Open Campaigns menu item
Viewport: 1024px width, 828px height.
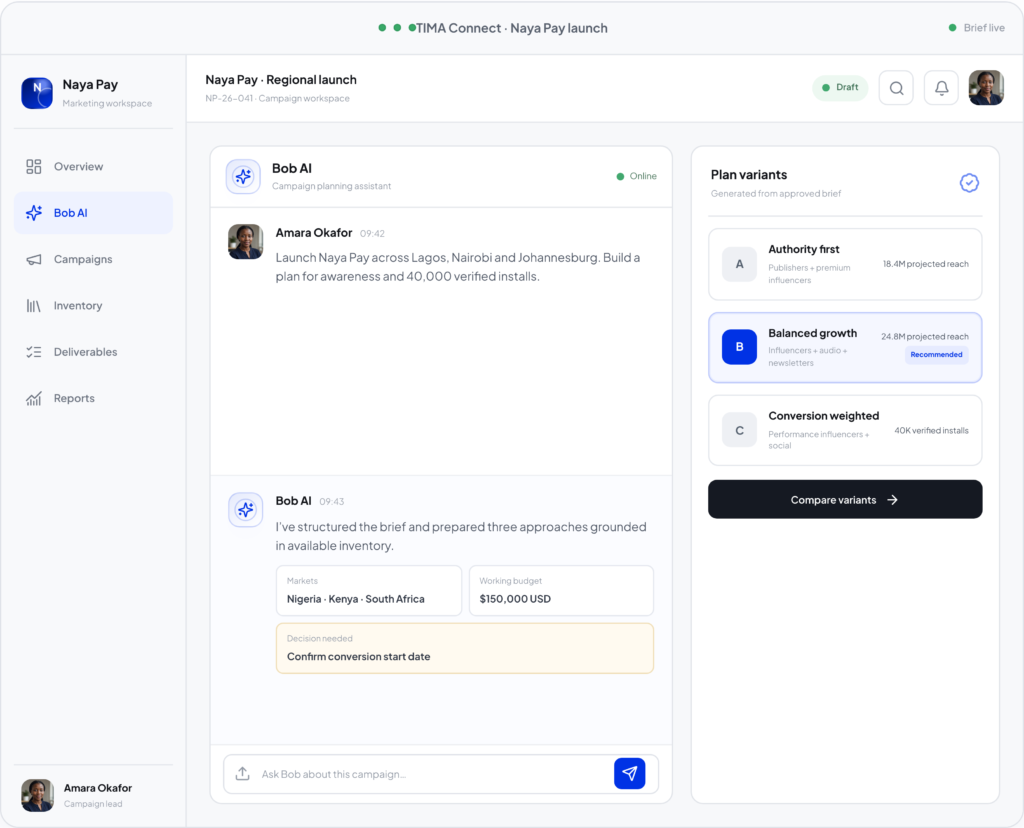tap(93, 259)
